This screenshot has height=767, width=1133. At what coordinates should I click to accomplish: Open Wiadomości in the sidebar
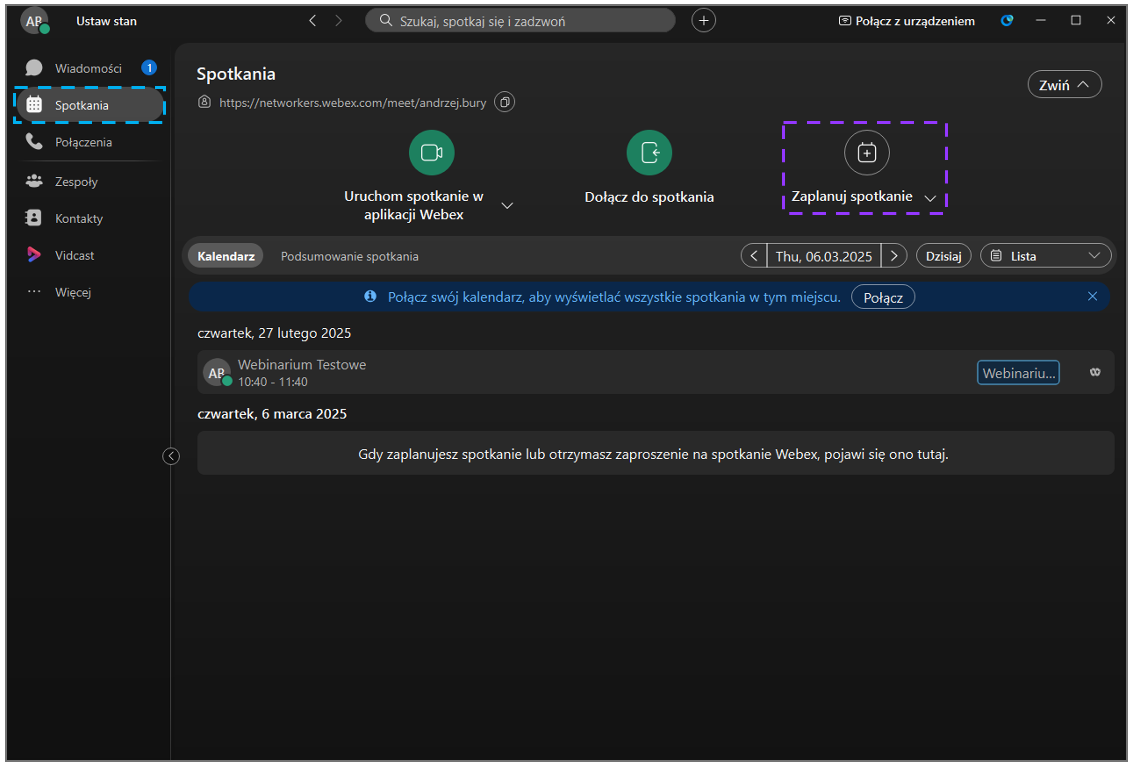click(88, 69)
